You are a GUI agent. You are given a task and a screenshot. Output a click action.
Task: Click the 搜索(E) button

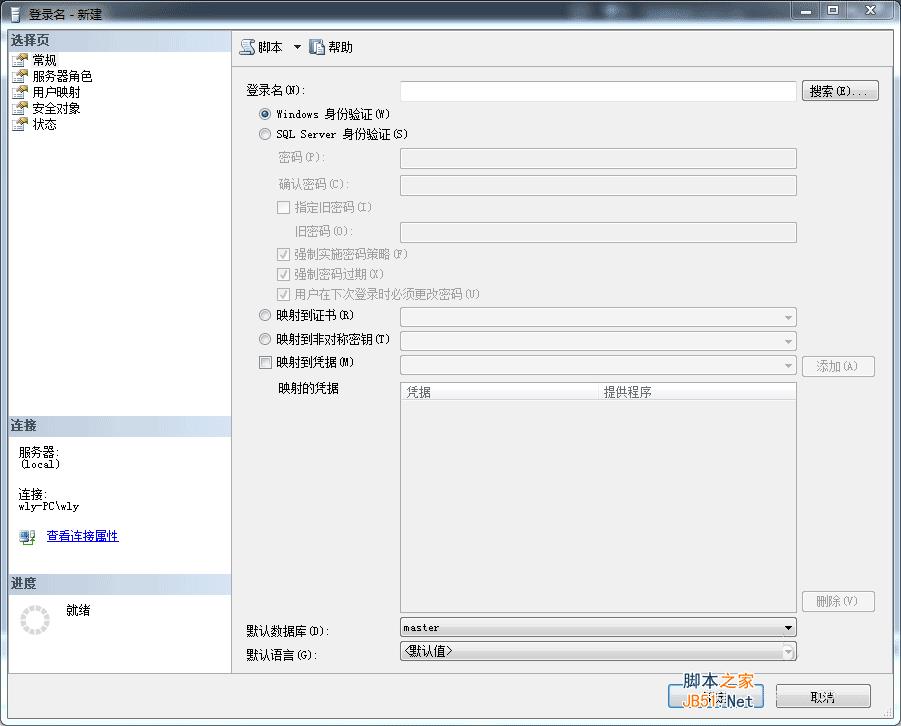[x=839, y=90]
